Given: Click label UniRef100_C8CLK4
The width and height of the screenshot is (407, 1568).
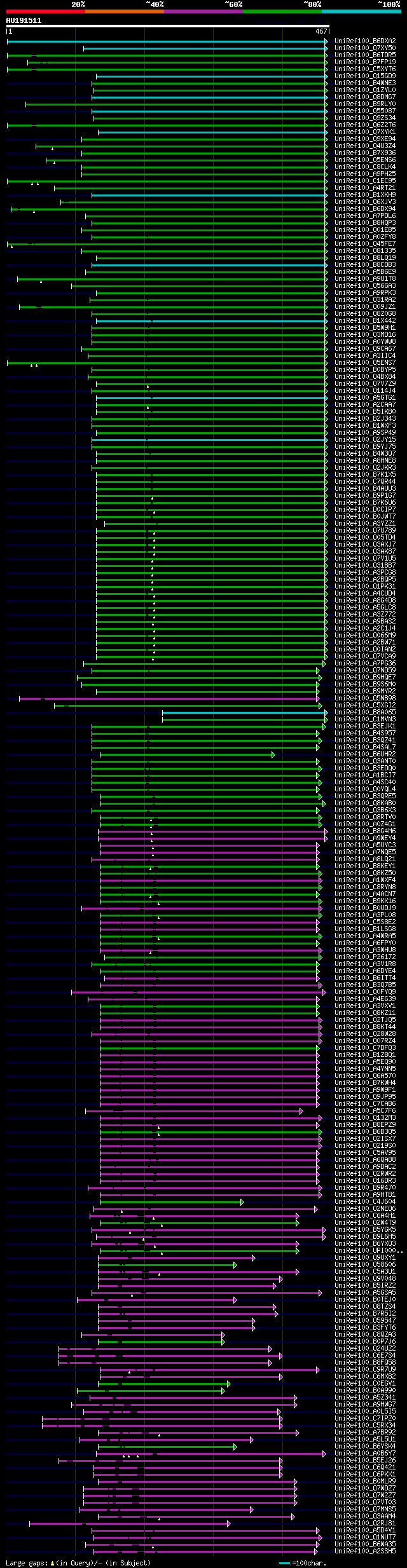Looking at the screenshot, I should click(365, 167).
